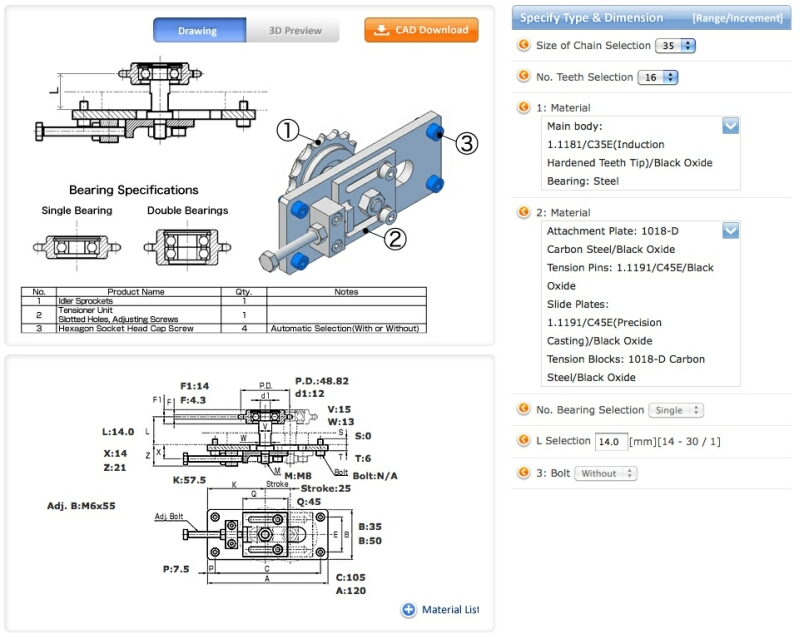Click the P.D.:48.82 dimension value
The width and height of the screenshot is (800, 639).
(322, 381)
